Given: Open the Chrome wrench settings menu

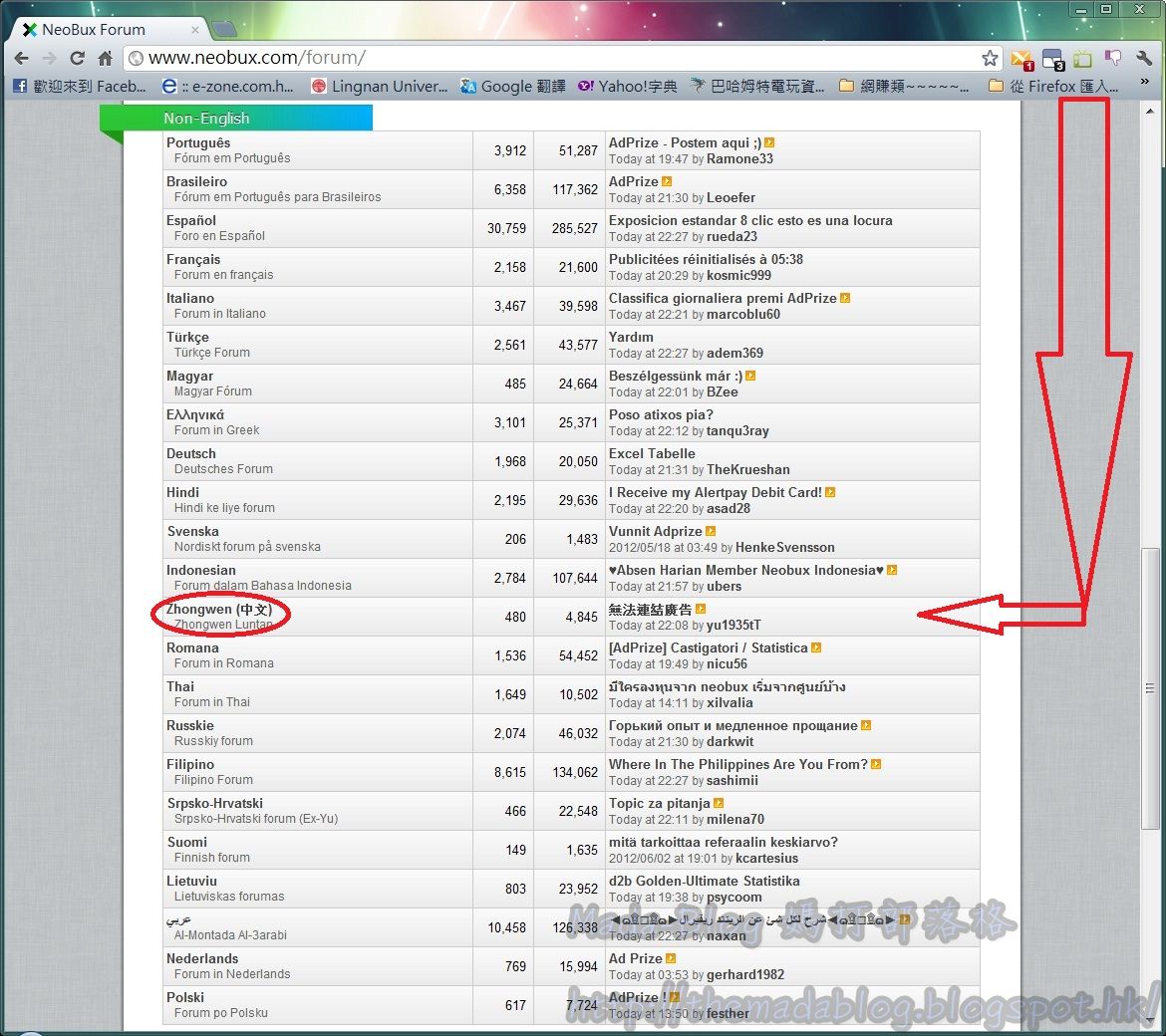Looking at the screenshot, I should pos(1144,58).
